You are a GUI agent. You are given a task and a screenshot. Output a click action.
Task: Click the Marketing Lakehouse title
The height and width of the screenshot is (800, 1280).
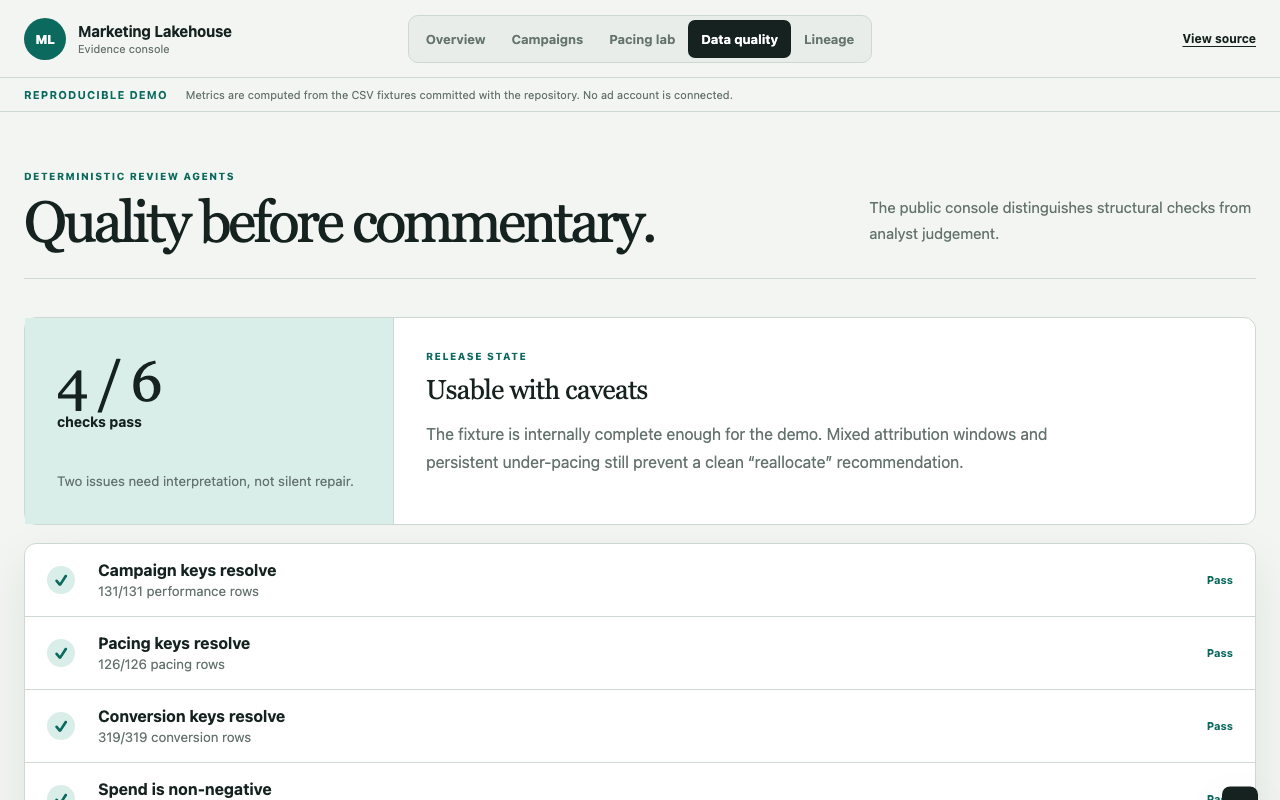coord(155,31)
